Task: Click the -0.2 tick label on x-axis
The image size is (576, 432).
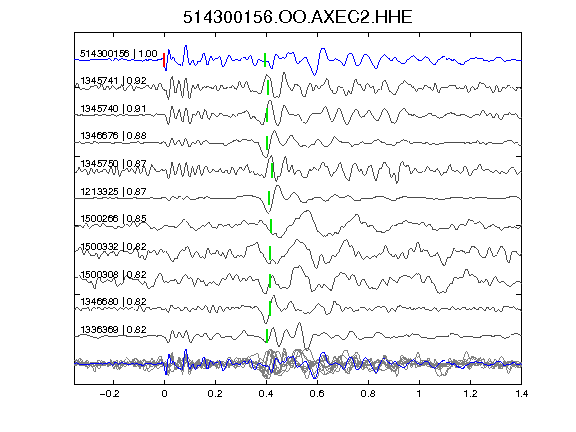Action: [109, 394]
